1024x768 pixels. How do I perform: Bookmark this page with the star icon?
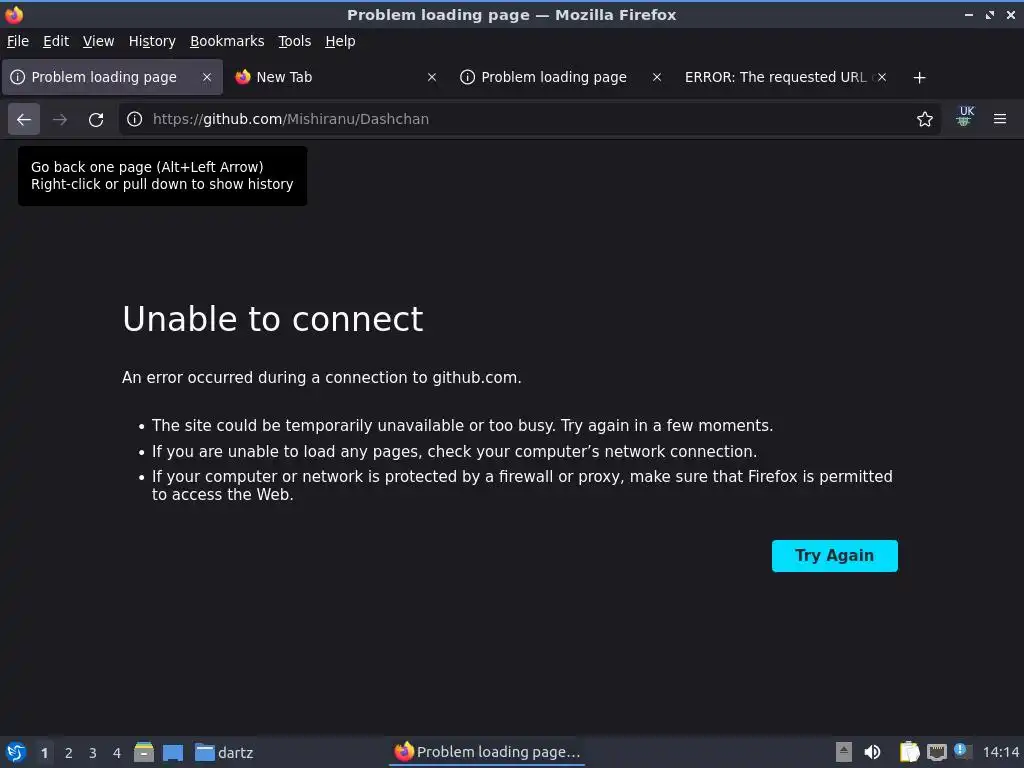coord(925,119)
